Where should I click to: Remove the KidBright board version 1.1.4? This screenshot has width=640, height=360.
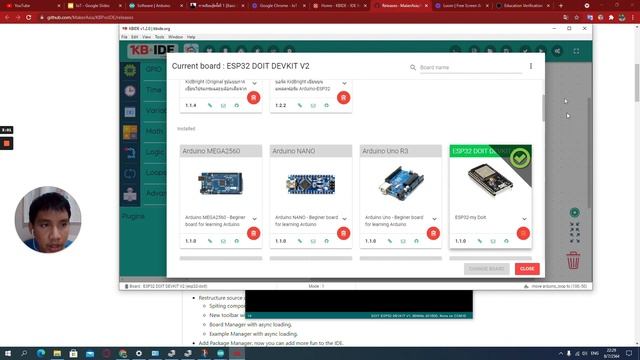(x=253, y=98)
